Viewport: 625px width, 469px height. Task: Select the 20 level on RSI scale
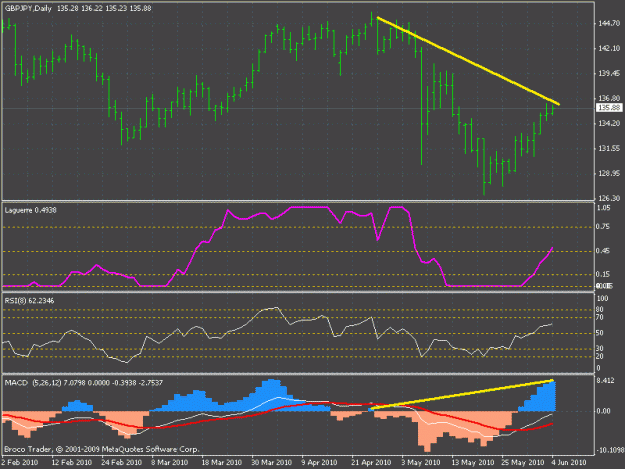[x=599, y=357]
